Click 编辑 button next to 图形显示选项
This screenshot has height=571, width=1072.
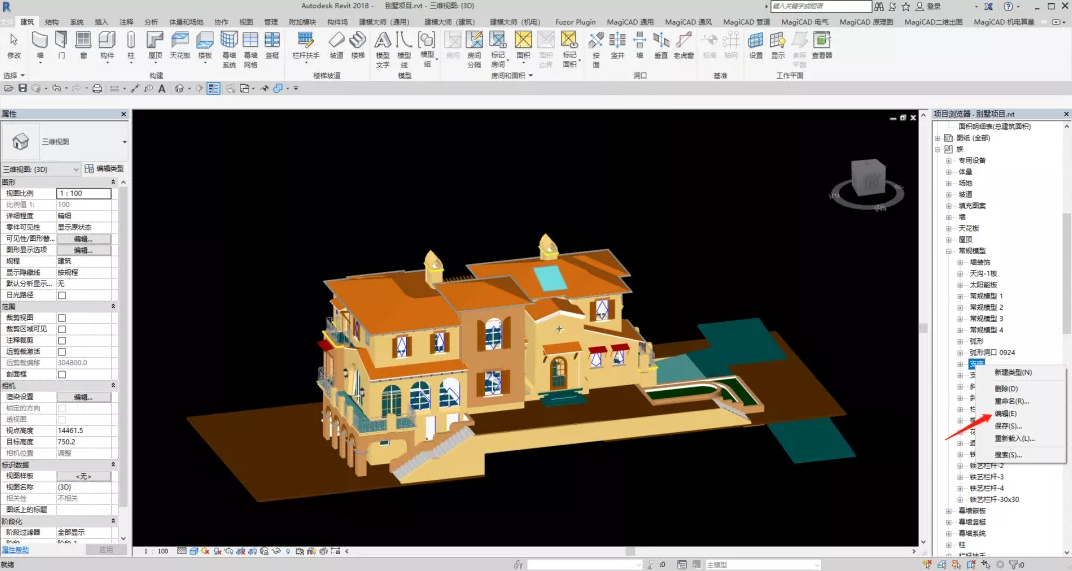[83, 250]
